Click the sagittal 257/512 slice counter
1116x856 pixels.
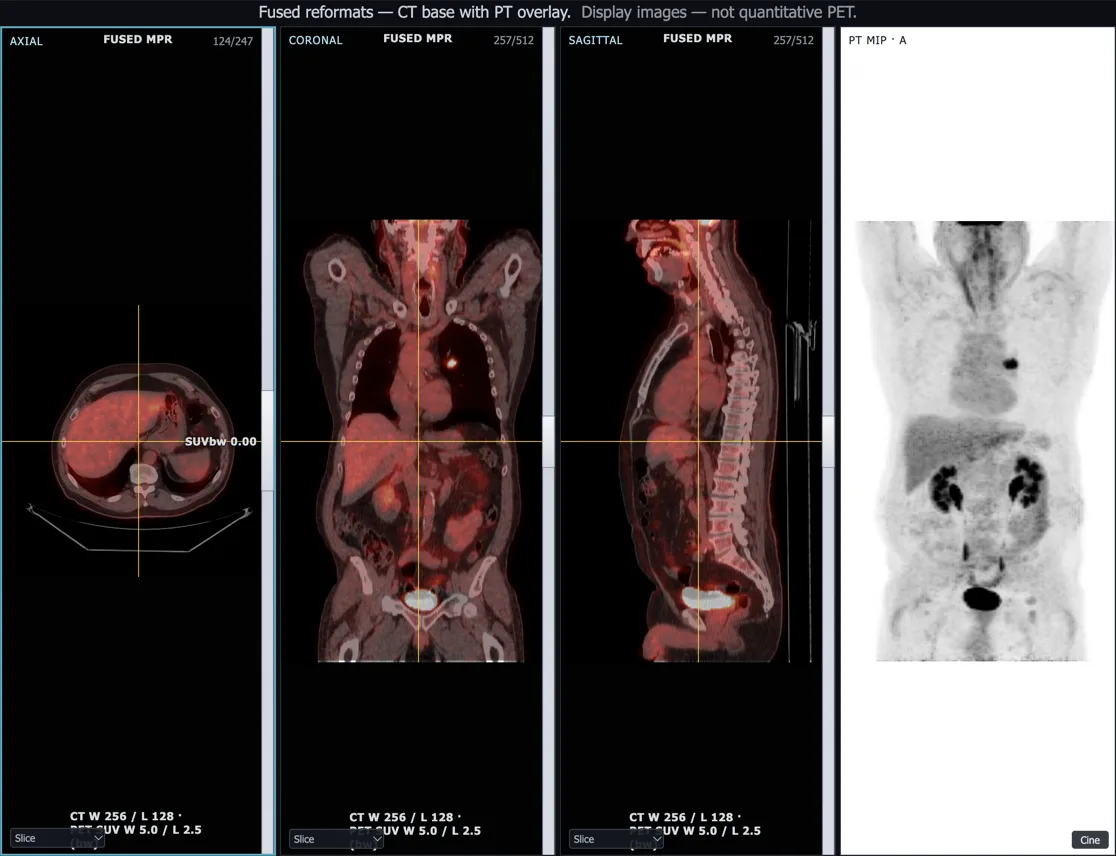point(793,41)
